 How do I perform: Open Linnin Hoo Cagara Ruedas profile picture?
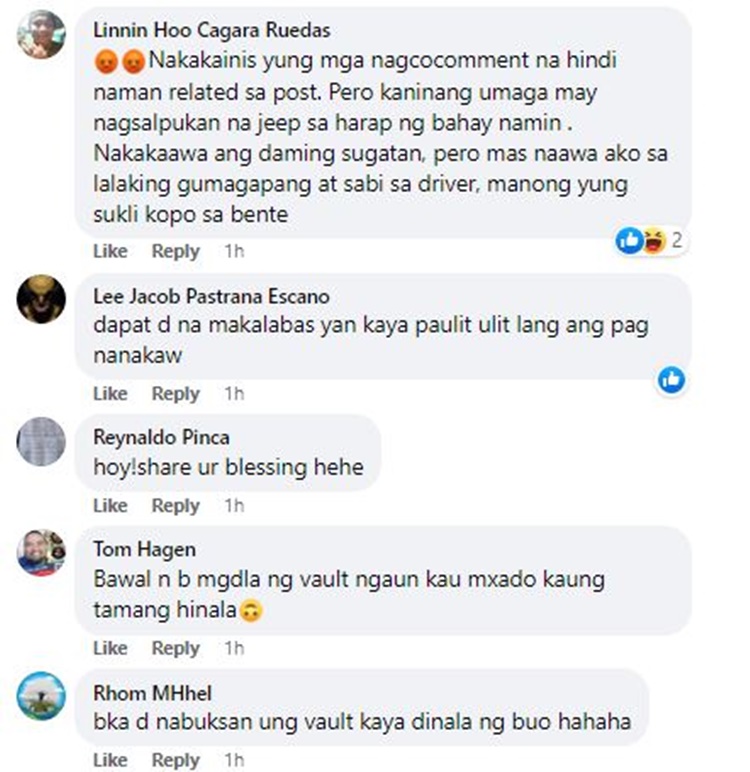coord(41,34)
